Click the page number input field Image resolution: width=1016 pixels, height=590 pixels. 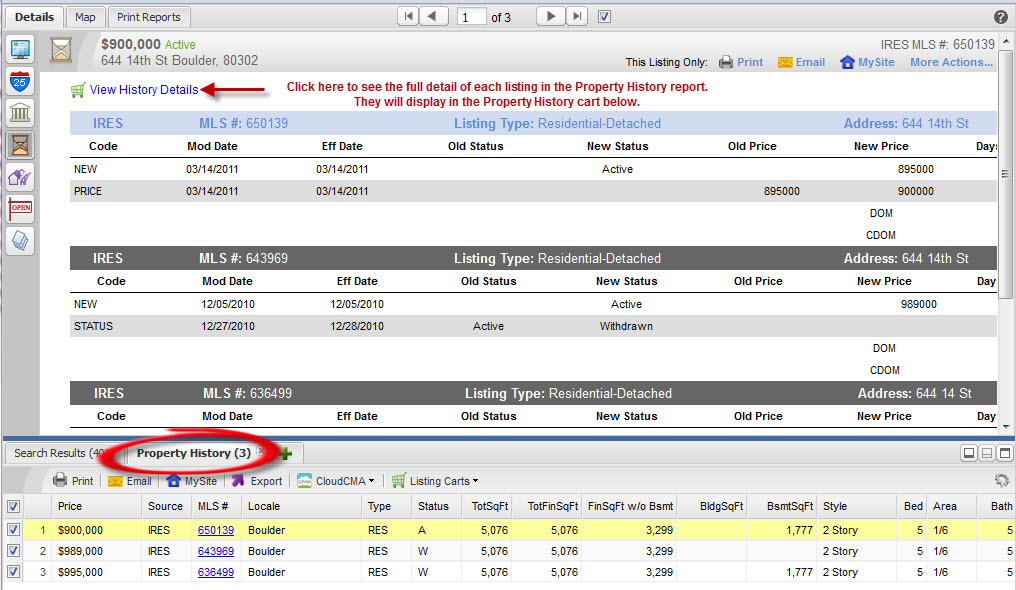pos(472,17)
